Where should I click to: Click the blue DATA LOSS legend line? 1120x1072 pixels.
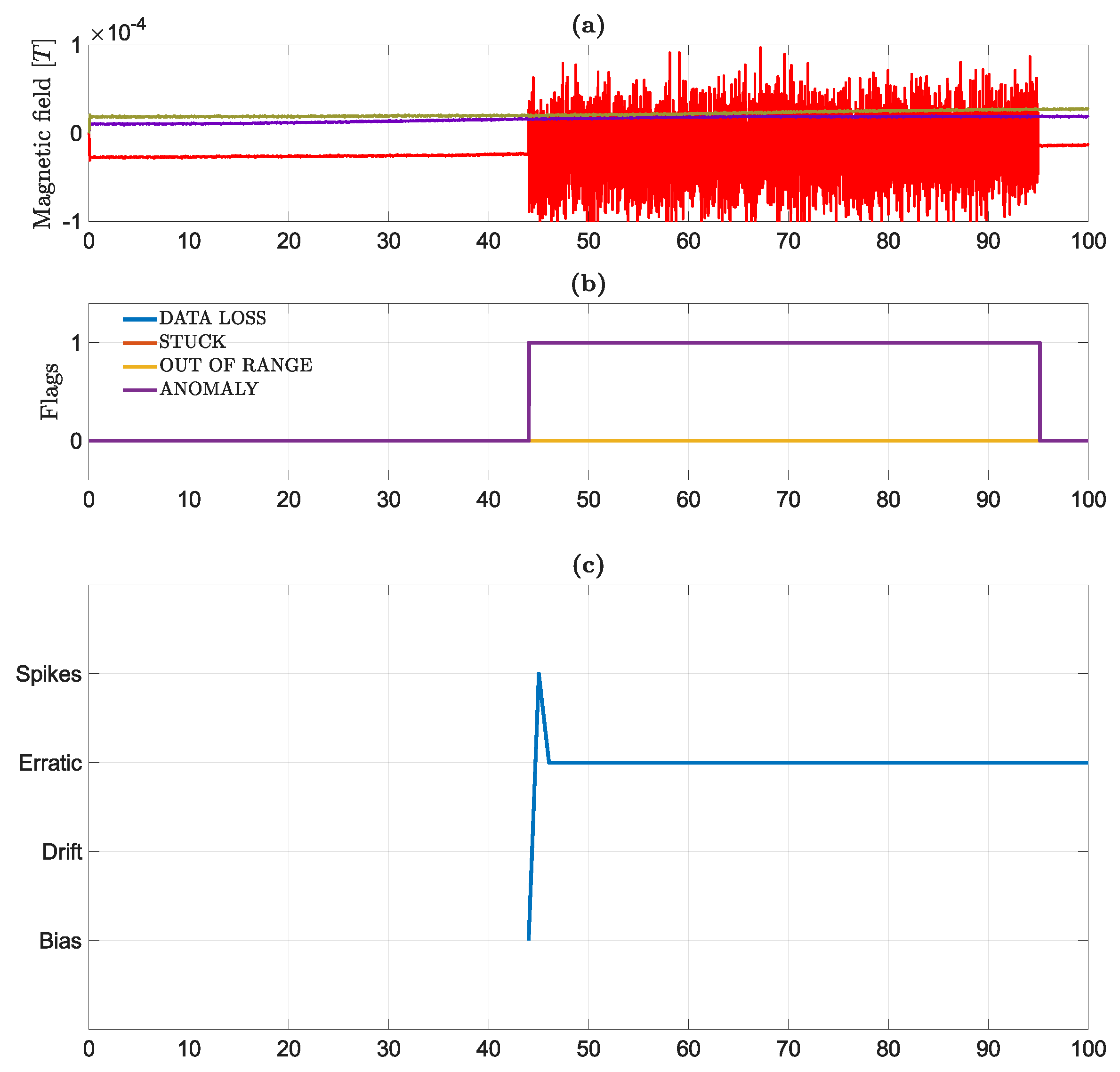pos(140,319)
